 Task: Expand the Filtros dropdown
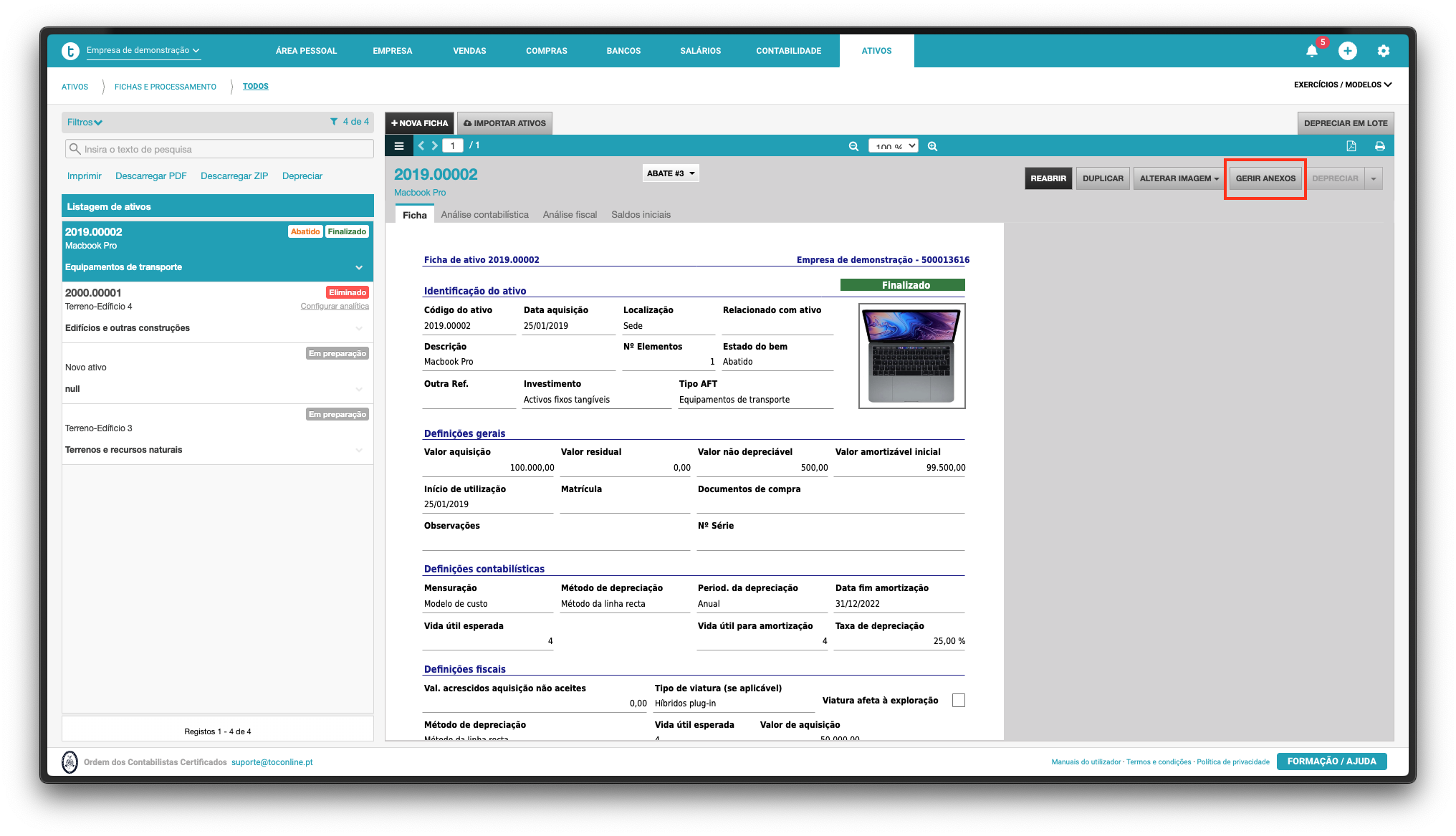[x=85, y=122]
